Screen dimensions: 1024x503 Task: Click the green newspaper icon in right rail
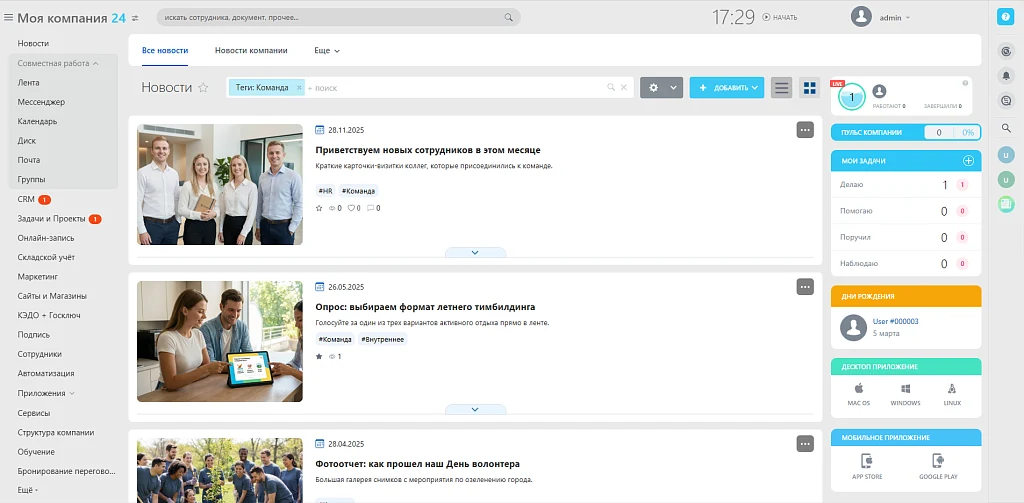pyautogui.click(x=1006, y=204)
